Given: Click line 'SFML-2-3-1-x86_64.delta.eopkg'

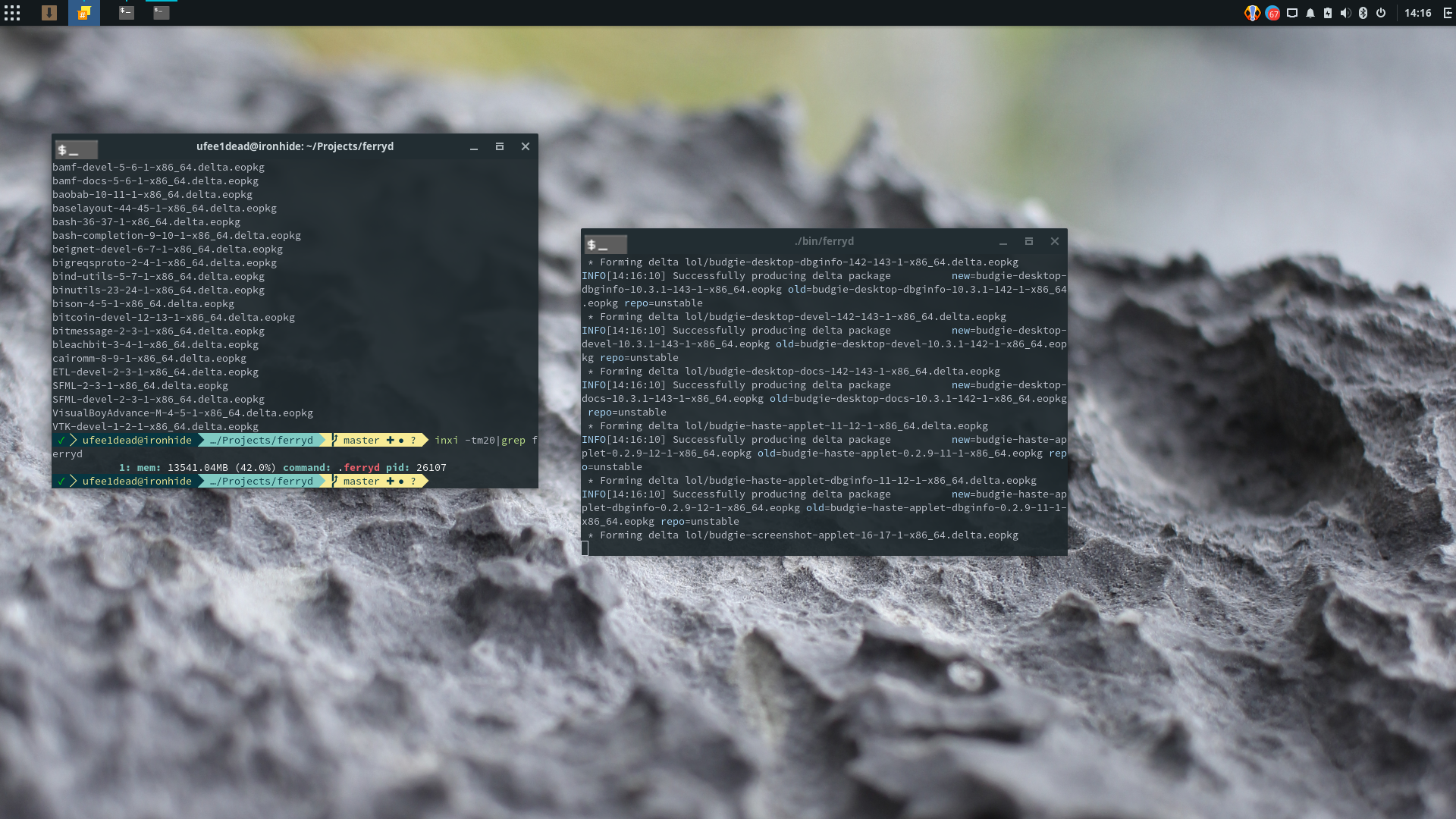Looking at the screenshot, I should pyautogui.click(x=140, y=386).
